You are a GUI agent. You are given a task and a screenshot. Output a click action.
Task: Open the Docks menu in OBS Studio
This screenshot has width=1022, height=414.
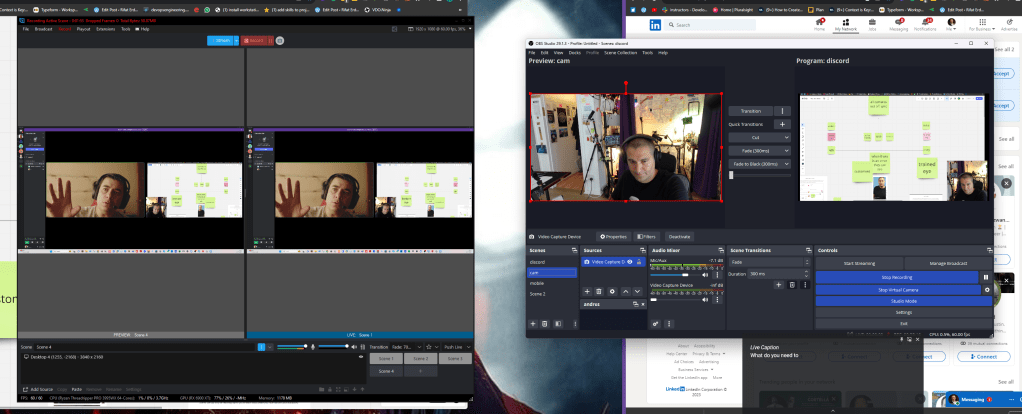pos(574,52)
